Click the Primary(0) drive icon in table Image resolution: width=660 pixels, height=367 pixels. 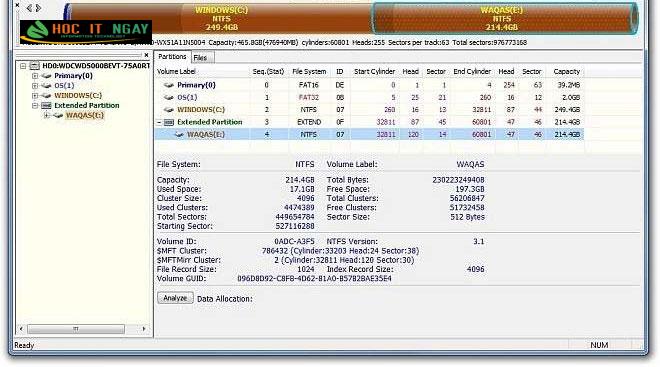pyautogui.click(x=169, y=85)
